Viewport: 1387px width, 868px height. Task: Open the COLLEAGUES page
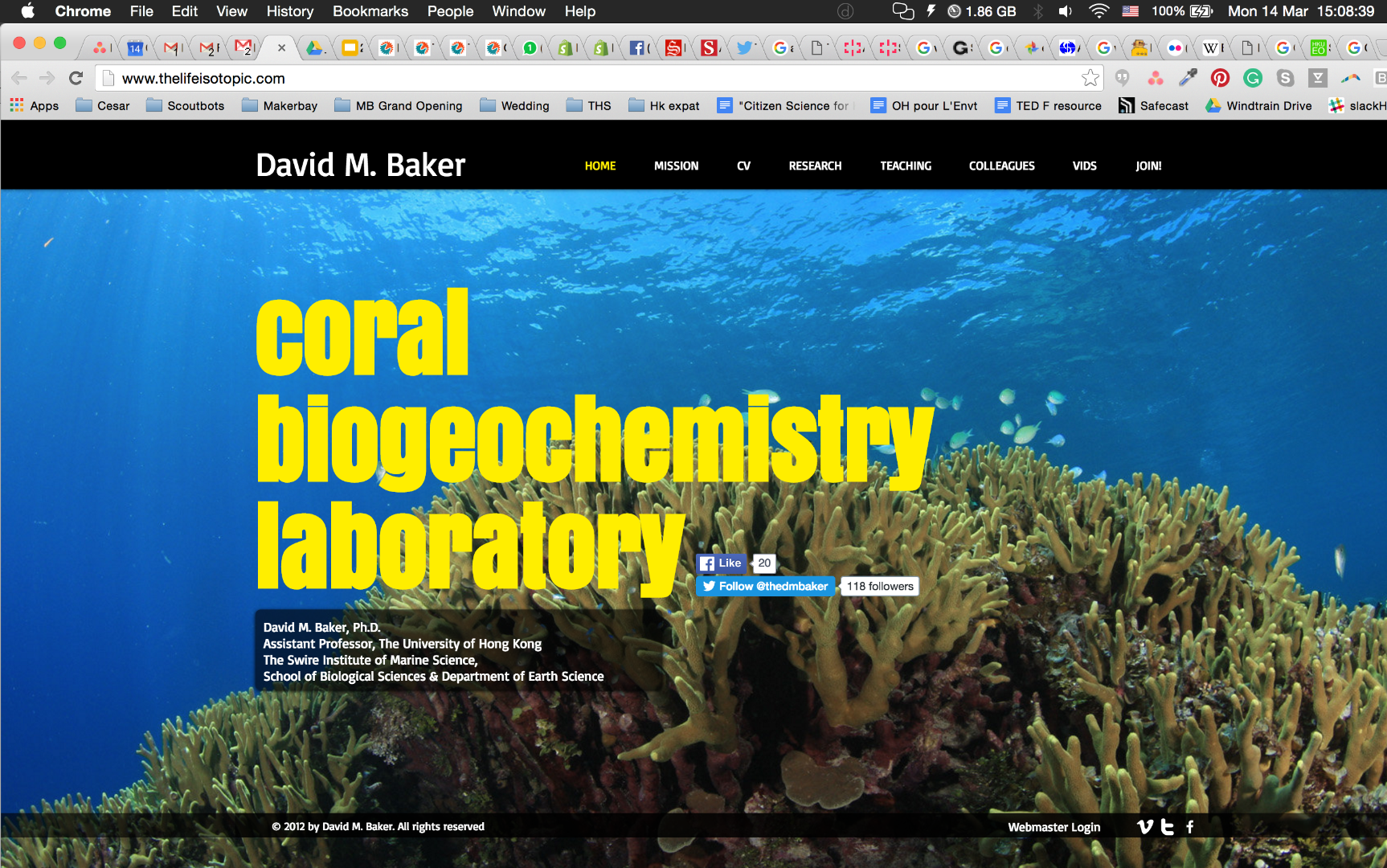pos(1001,166)
